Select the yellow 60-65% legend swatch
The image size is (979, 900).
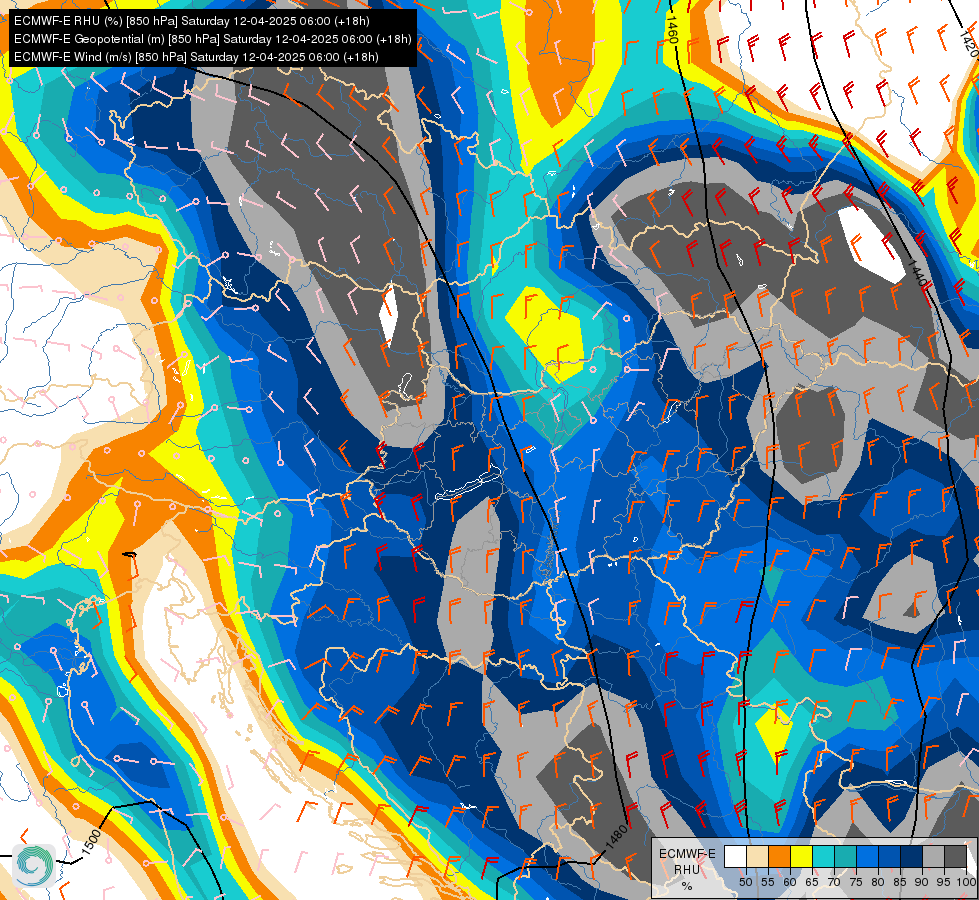[x=801, y=856]
